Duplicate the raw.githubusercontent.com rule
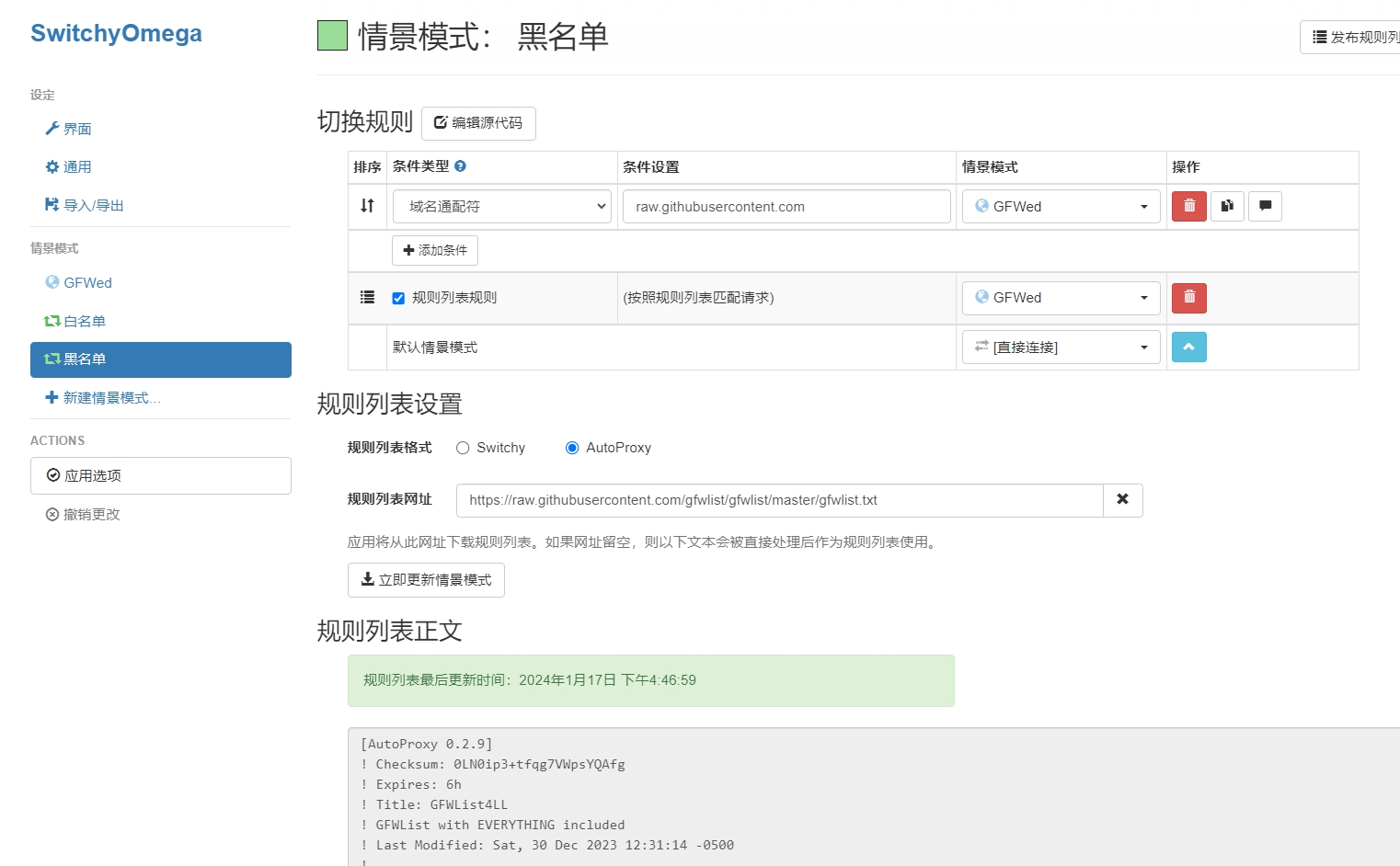 click(x=1227, y=206)
